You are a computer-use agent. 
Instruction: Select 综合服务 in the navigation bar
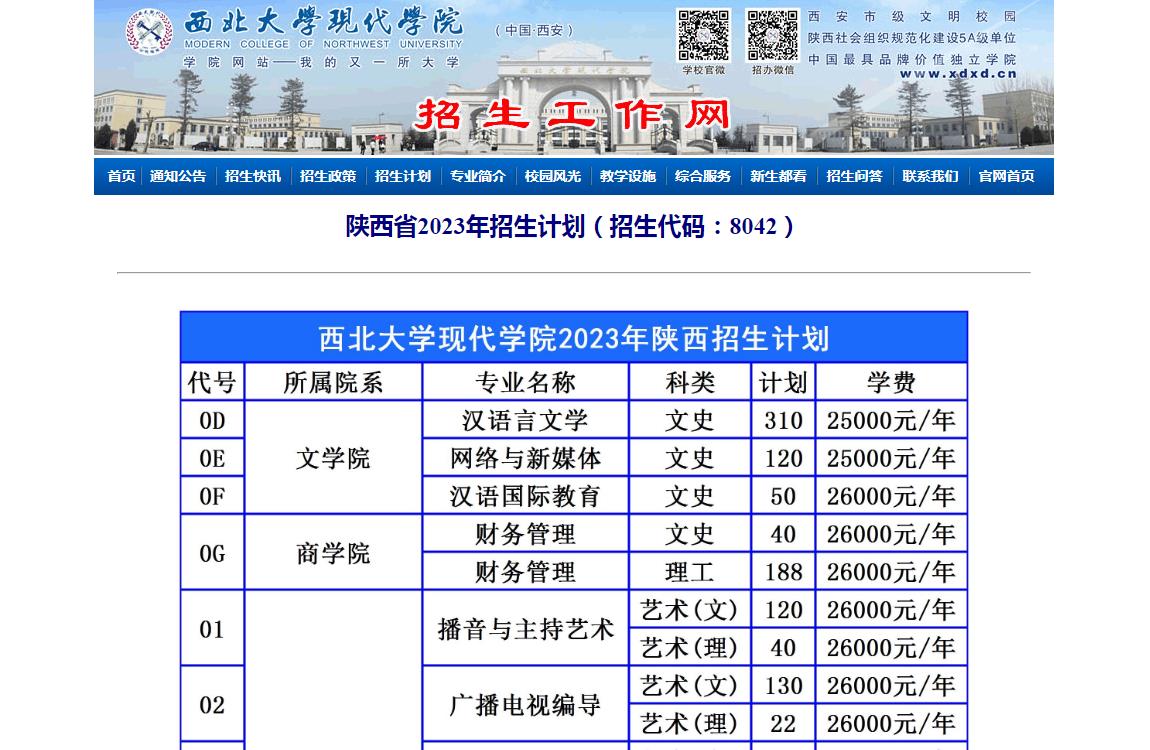coord(703,176)
